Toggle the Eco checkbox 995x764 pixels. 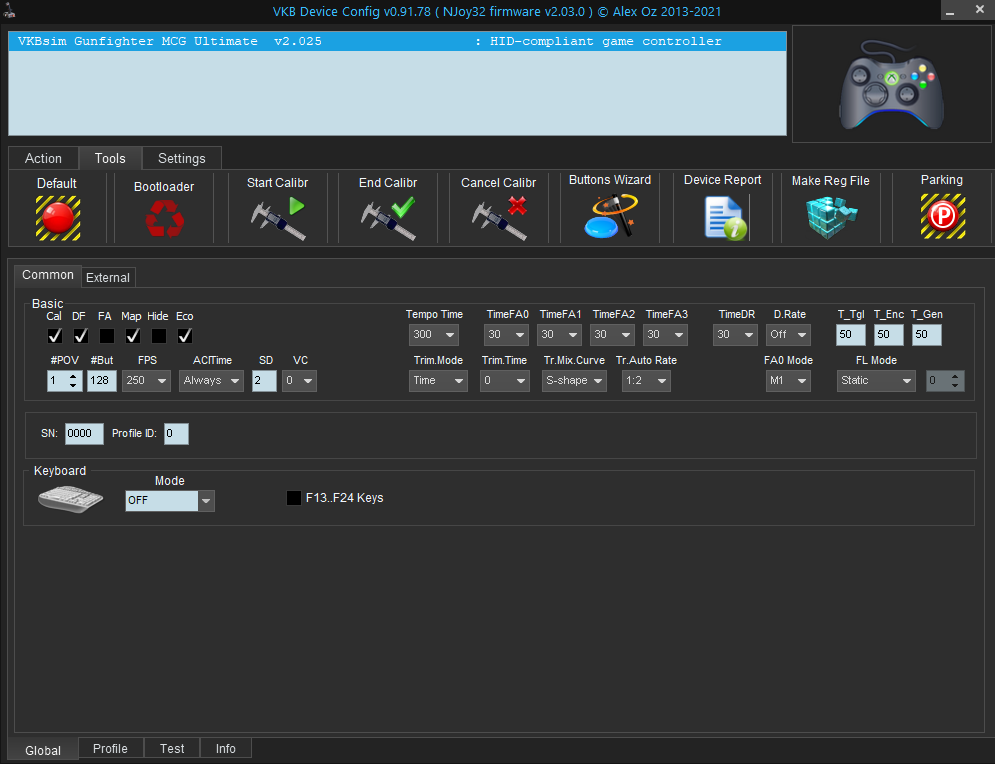tap(185, 336)
